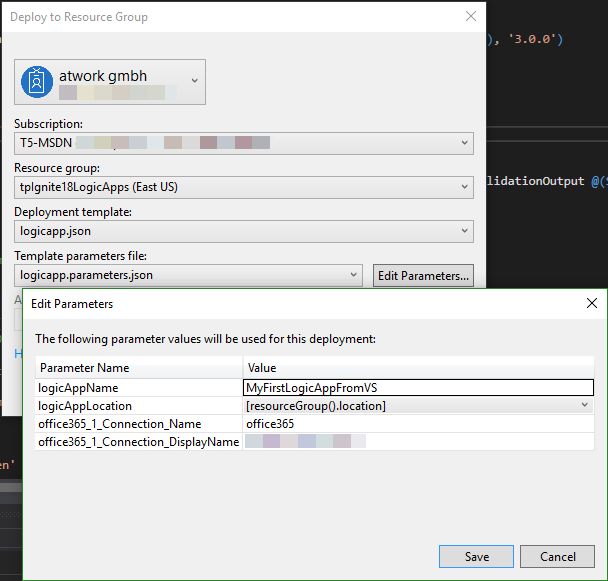Open the Subscription dropdown
This screenshot has width=608, height=581.
coord(465,143)
